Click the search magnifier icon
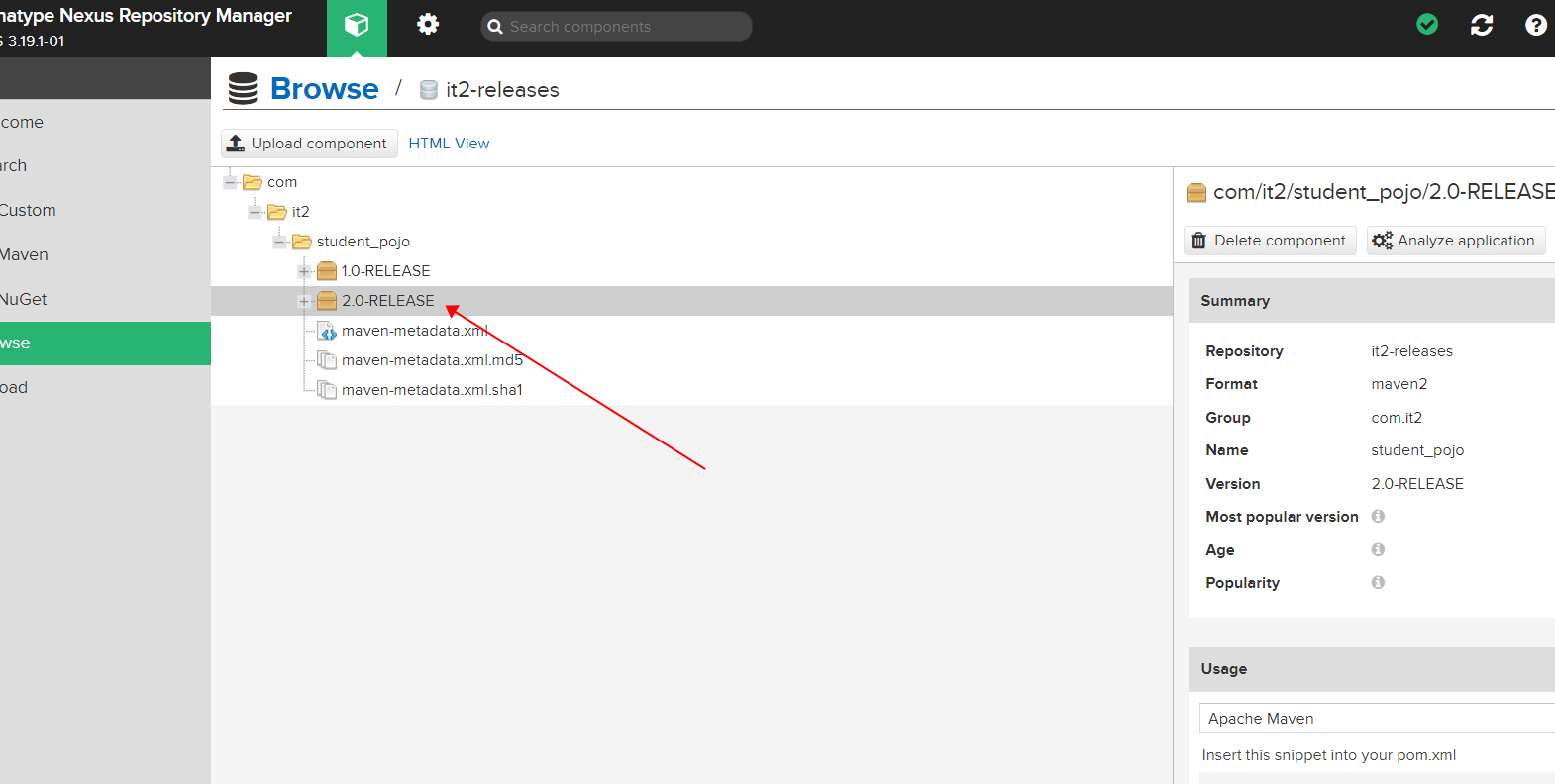The height and width of the screenshot is (784, 1555). (495, 27)
